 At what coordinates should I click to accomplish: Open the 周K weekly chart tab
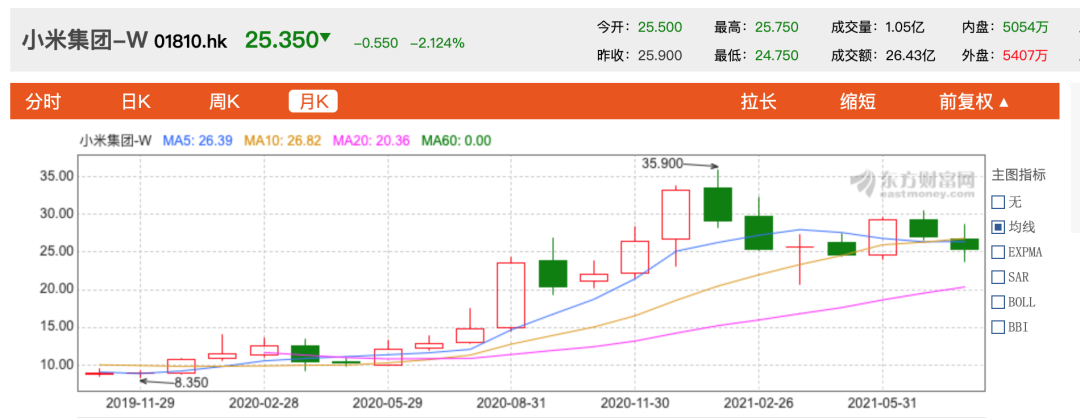224,102
